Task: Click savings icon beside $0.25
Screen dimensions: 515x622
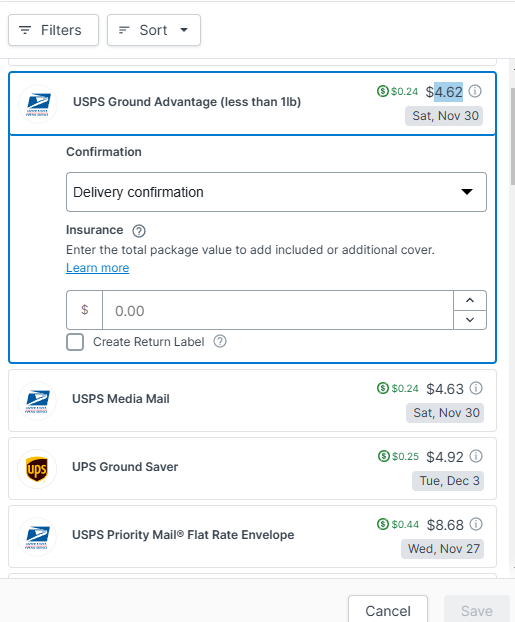Action: (x=384, y=456)
